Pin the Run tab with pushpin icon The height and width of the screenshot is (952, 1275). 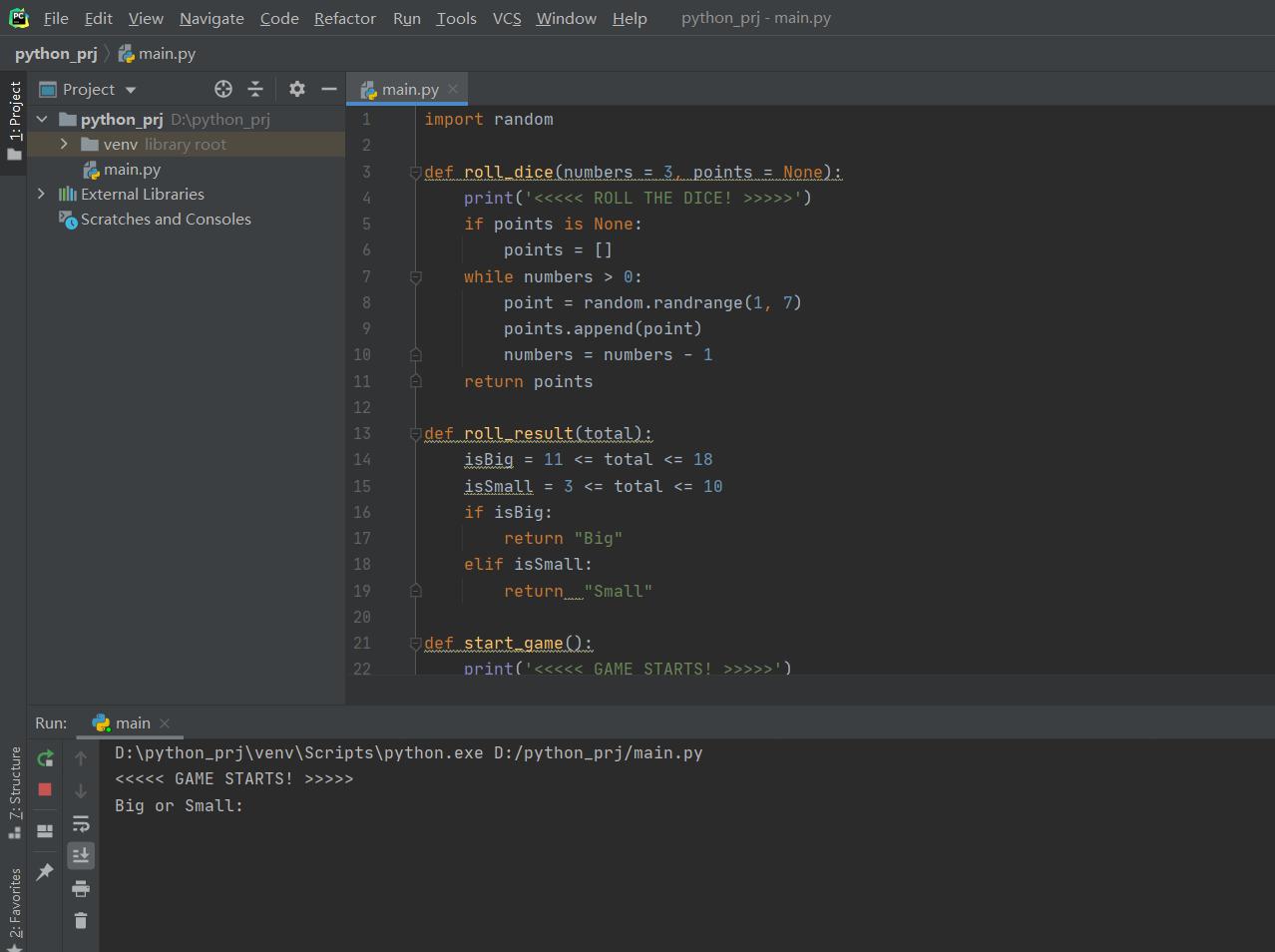click(45, 871)
